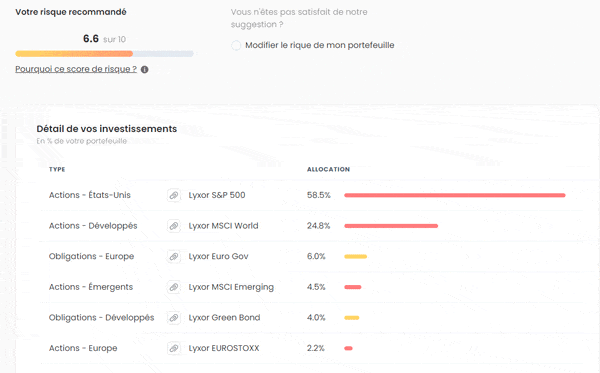Click the recommended risk score progress bar

pos(104,54)
